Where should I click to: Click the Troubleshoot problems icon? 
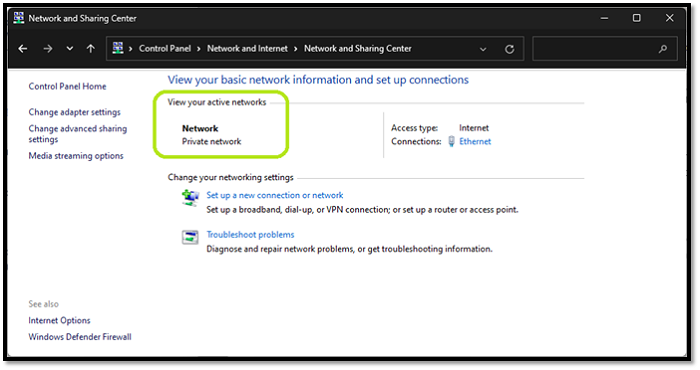tap(190, 237)
